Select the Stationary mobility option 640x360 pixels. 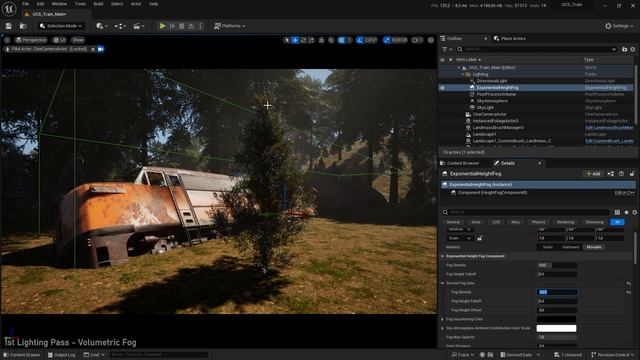pos(571,247)
